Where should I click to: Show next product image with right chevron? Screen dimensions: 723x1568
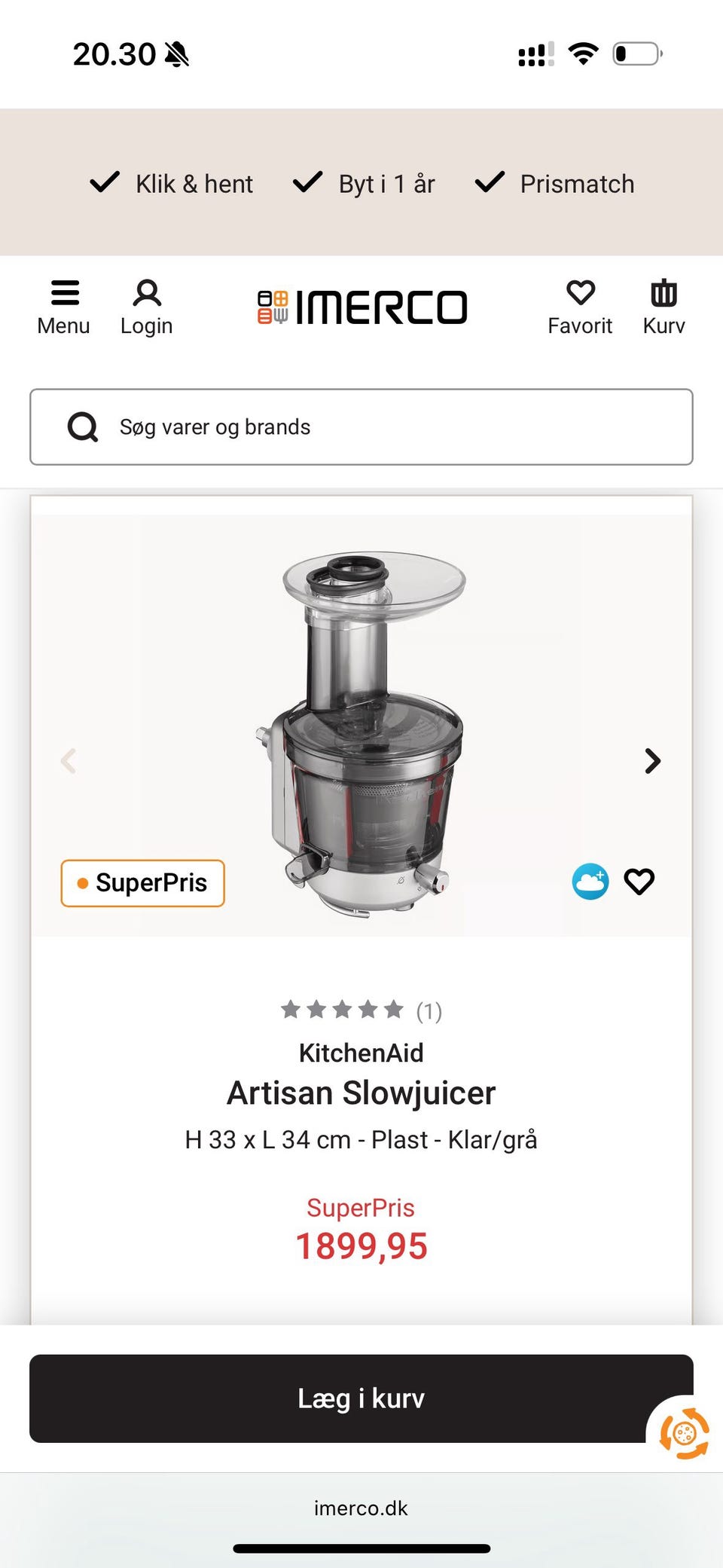coord(652,761)
